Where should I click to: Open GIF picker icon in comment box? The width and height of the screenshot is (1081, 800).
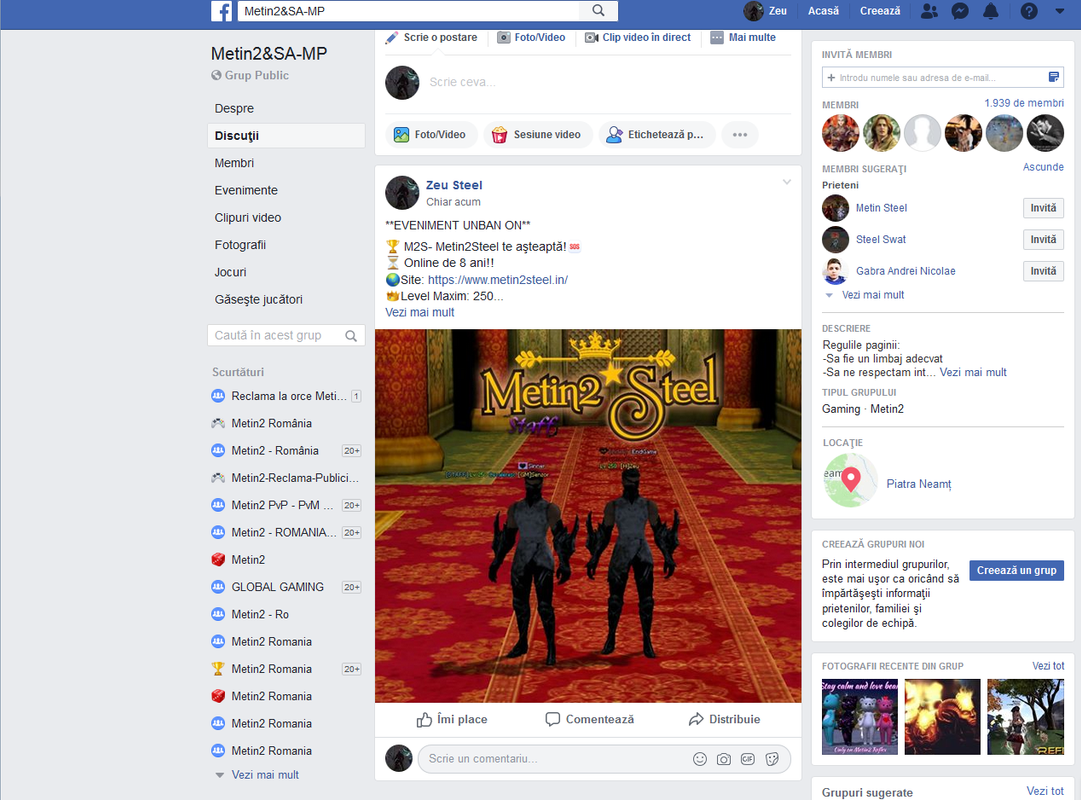tap(747, 759)
